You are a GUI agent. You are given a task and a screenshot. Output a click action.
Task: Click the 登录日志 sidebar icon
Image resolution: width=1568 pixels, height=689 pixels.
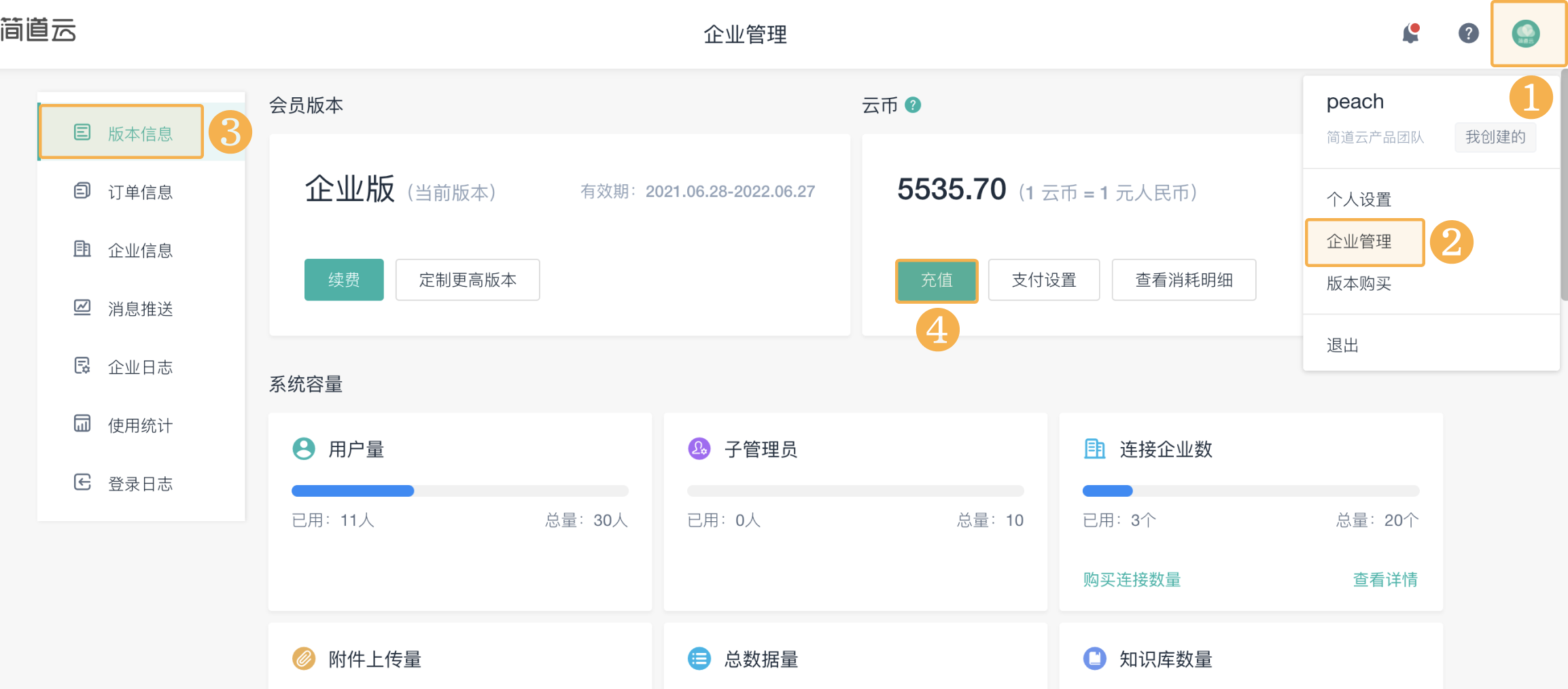click(82, 482)
